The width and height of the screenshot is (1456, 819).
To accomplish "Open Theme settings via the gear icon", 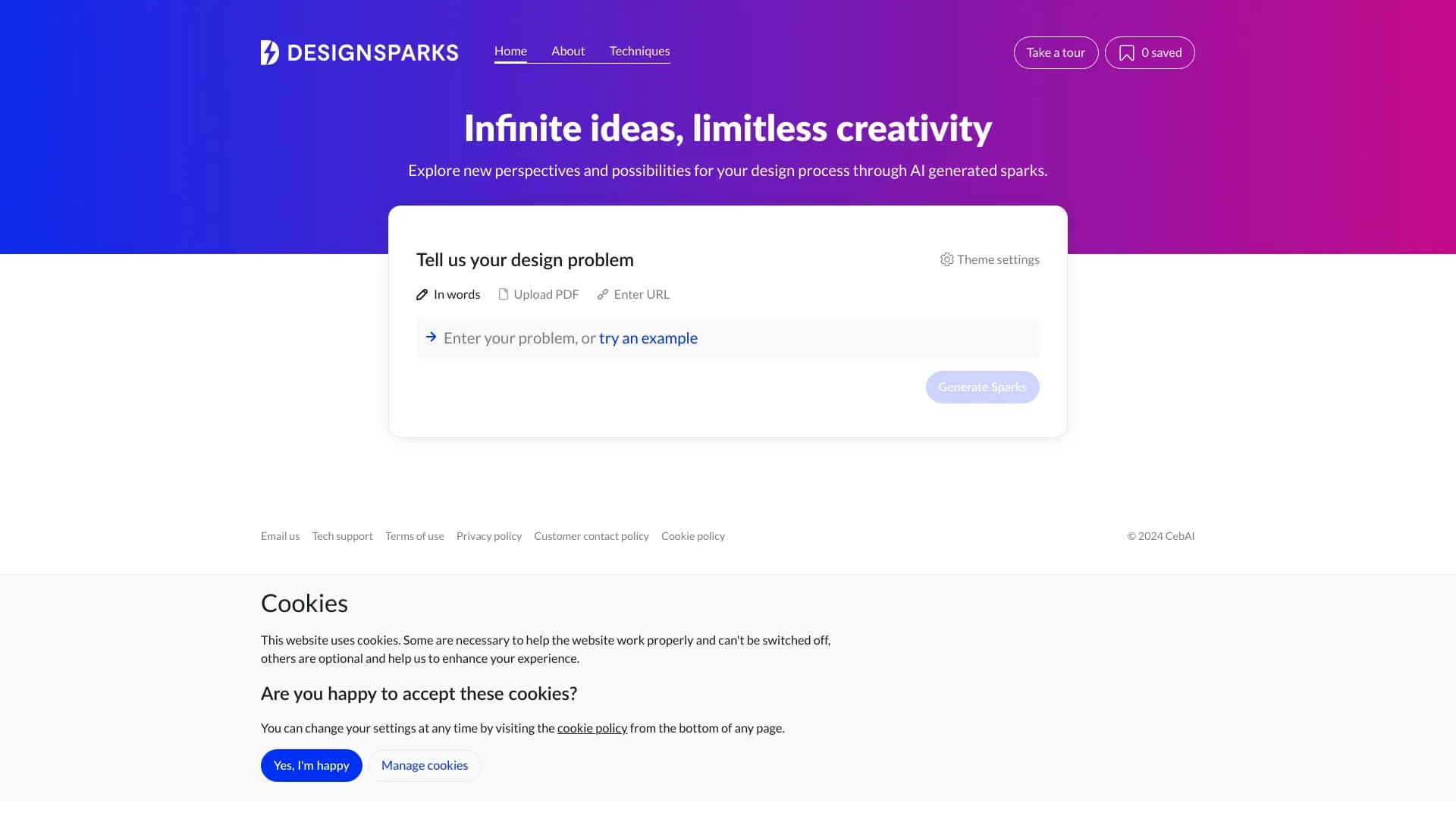I will coord(946,259).
